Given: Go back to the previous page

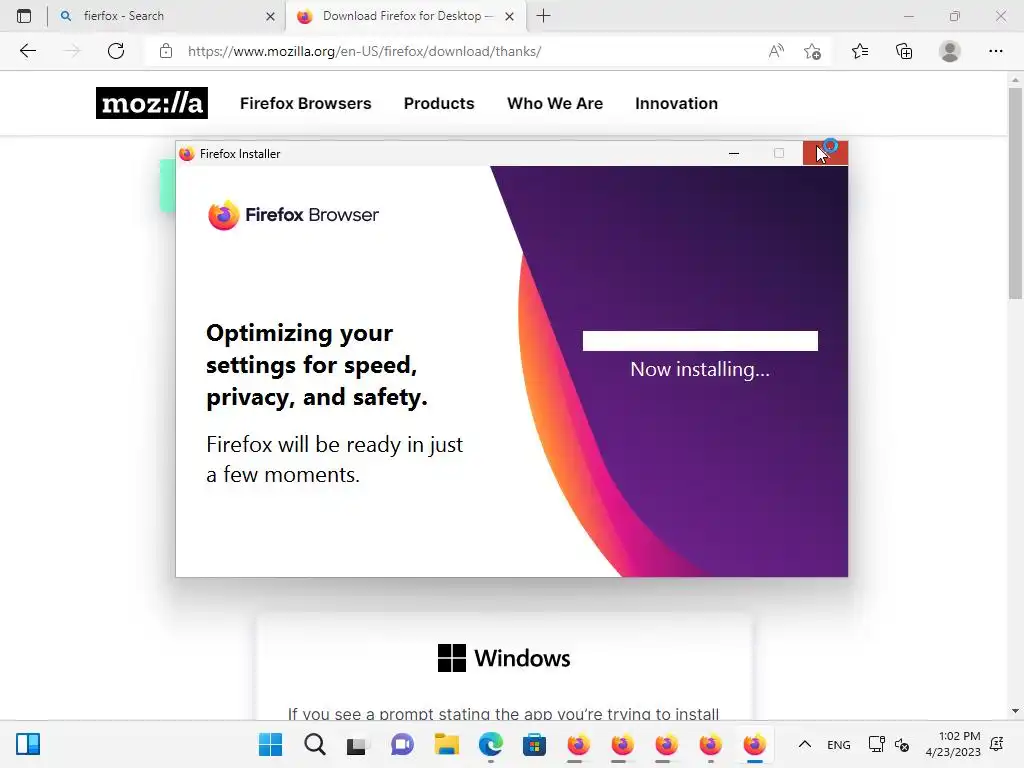Looking at the screenshot, I should [27, 51].
